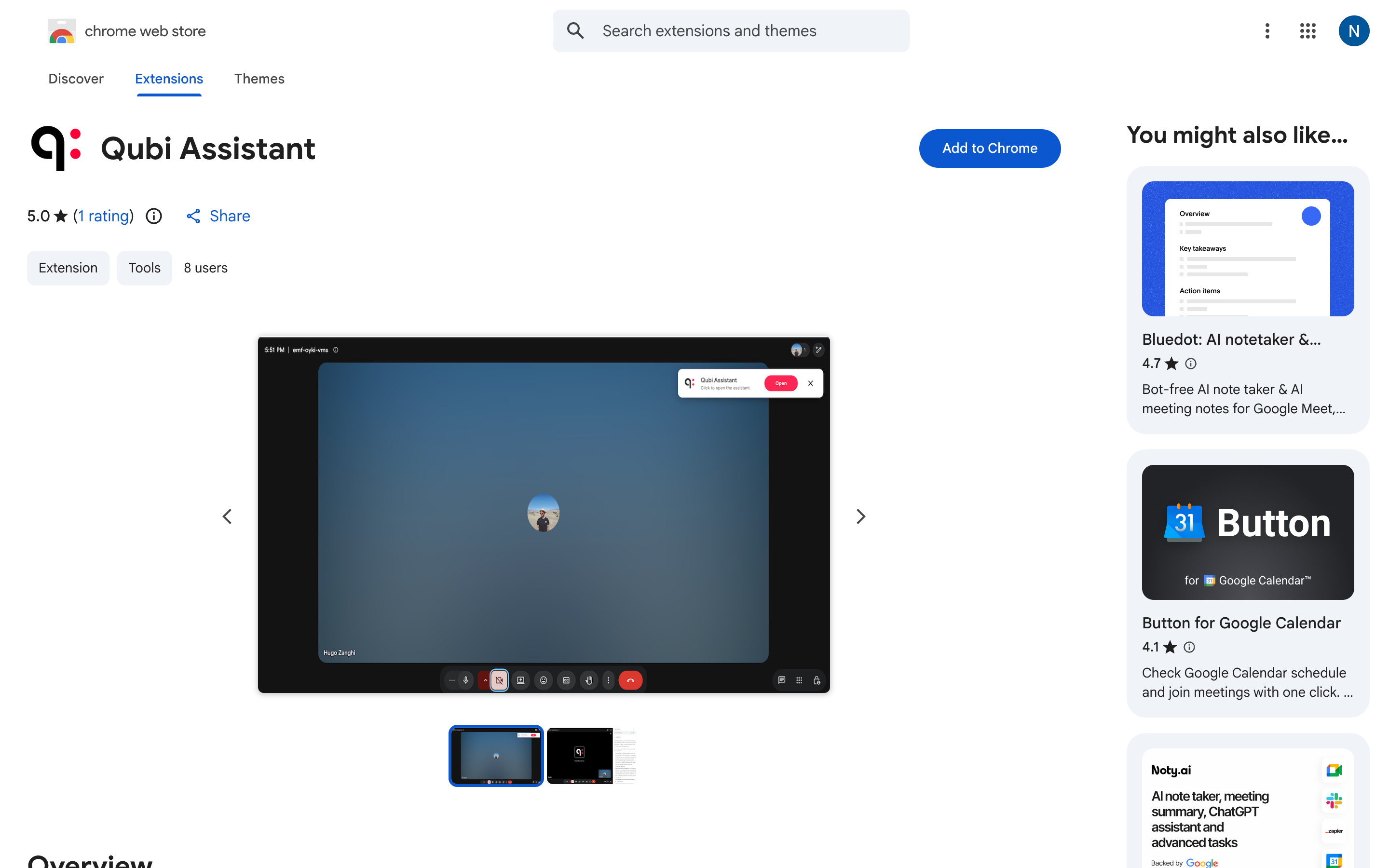The height and width of the screenshot is (868, 1389).
Task: Click the ratings info icon beside 1 rating
Action: tap(153, 216)
